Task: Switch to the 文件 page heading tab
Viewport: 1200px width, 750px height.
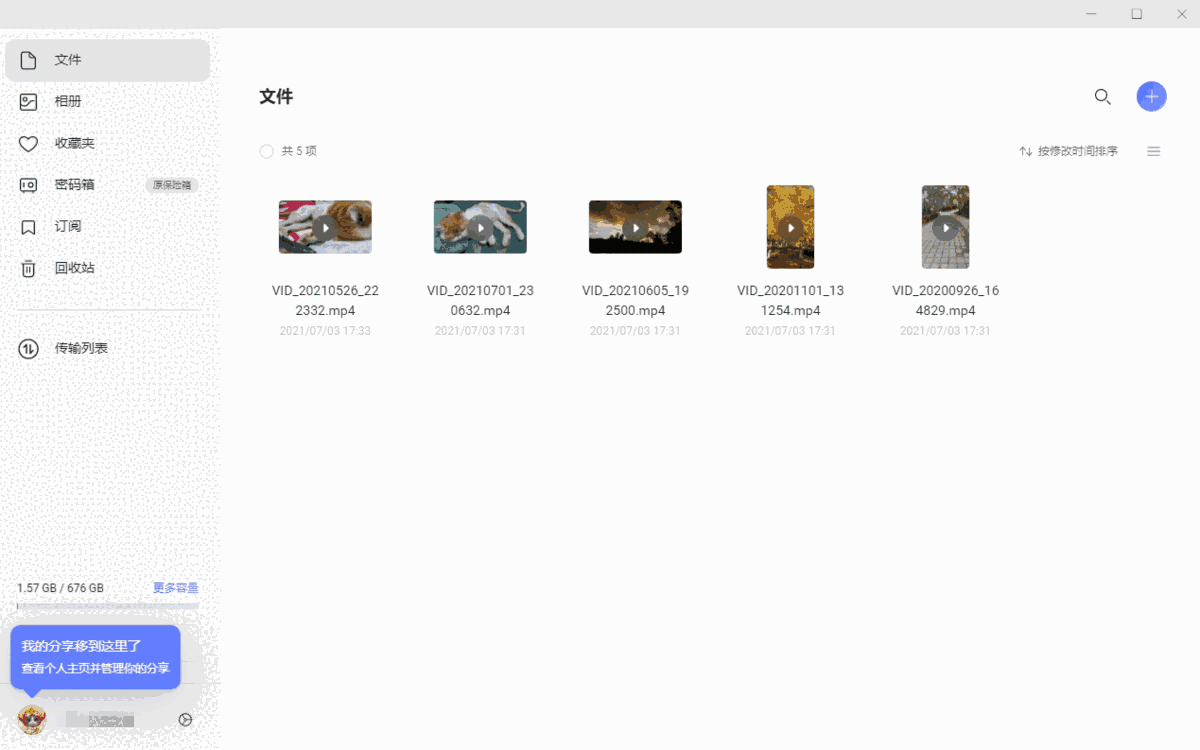Action: coord(276,96)
